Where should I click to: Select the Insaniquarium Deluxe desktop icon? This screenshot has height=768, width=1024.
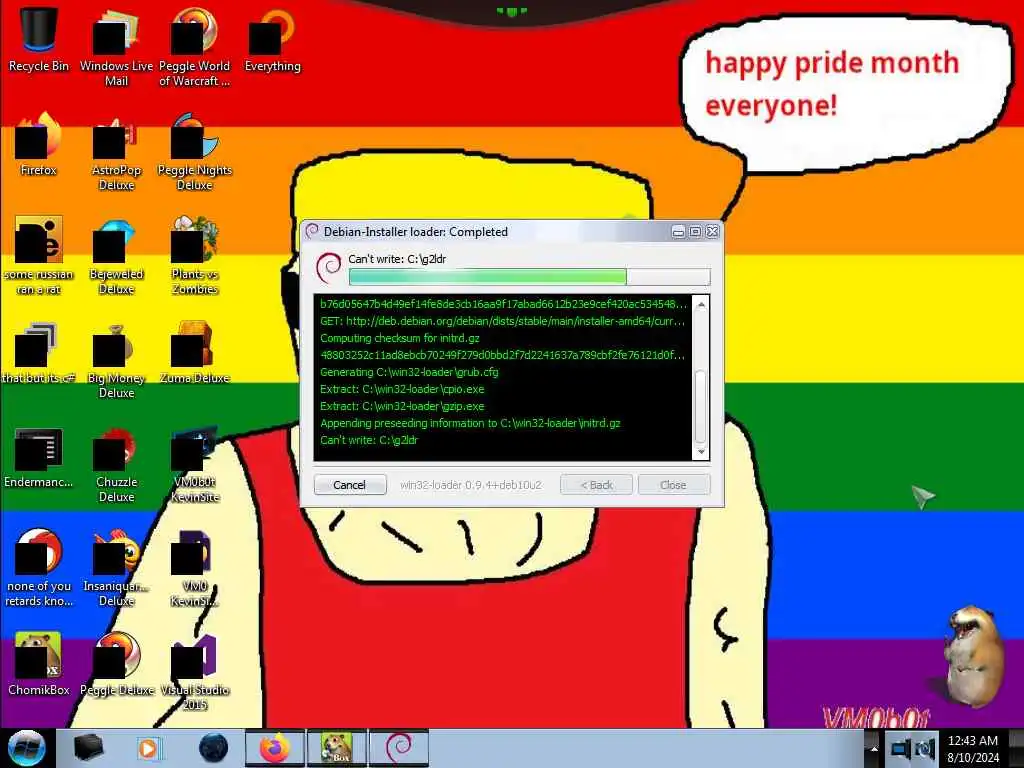tap(116, 568)
